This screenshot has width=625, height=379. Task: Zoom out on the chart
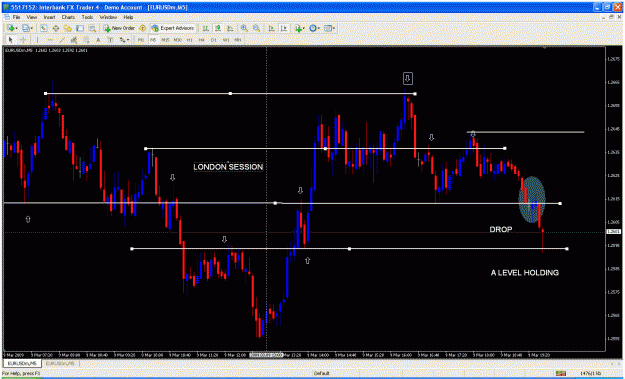point(256,28)
